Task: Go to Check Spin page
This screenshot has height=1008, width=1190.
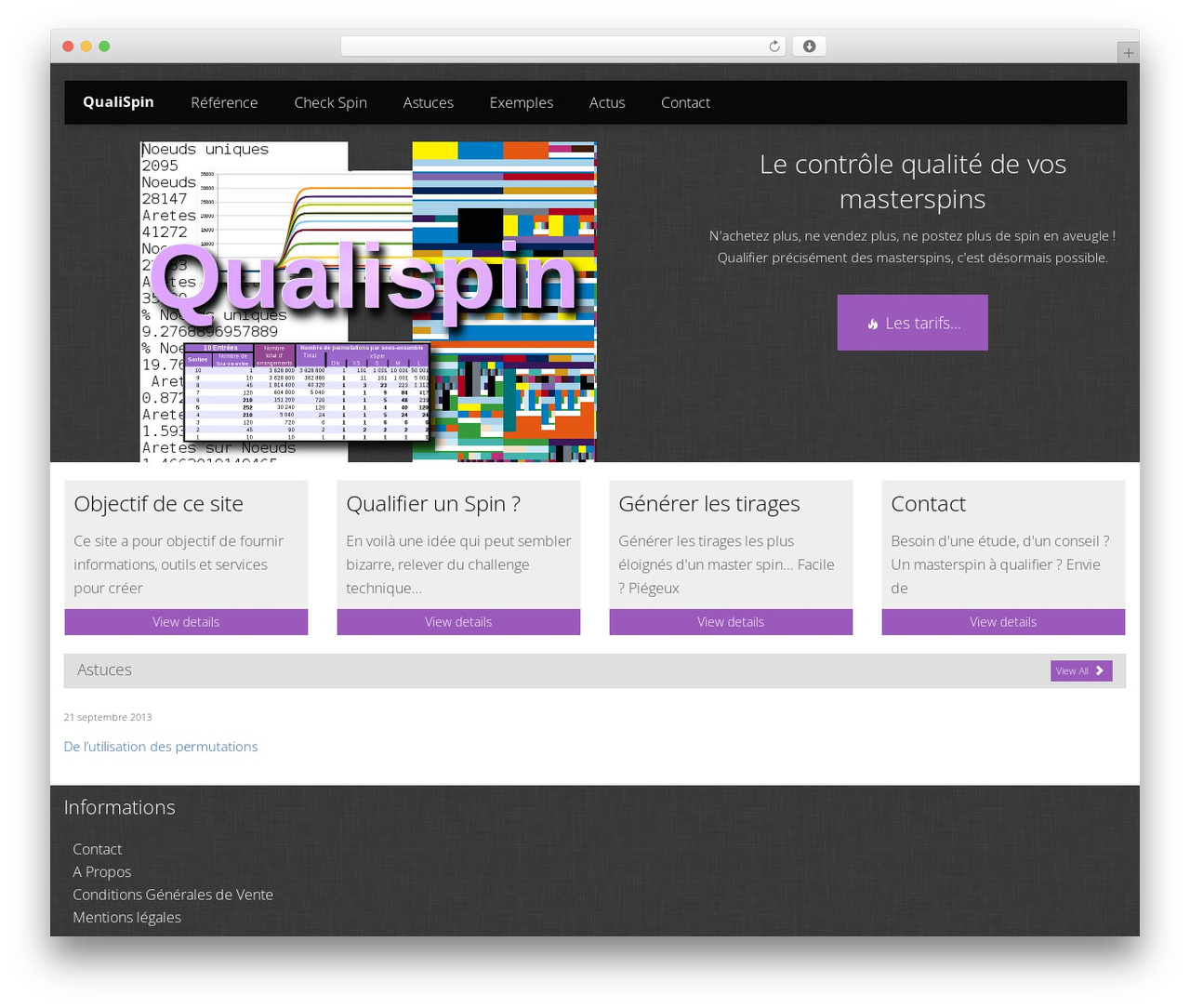Action: [x=330, y=102]
